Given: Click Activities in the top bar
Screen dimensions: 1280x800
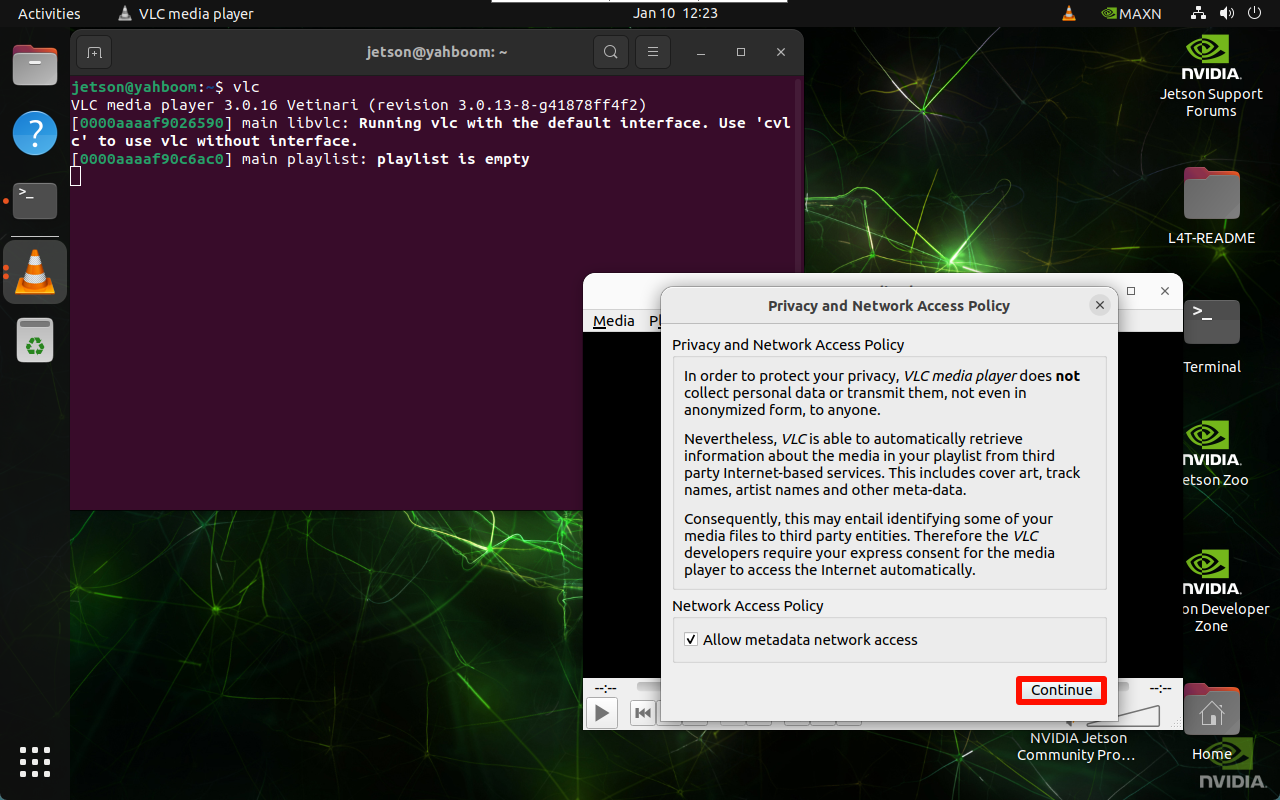Looking at the screenshot, I should [x=49, y=14].
